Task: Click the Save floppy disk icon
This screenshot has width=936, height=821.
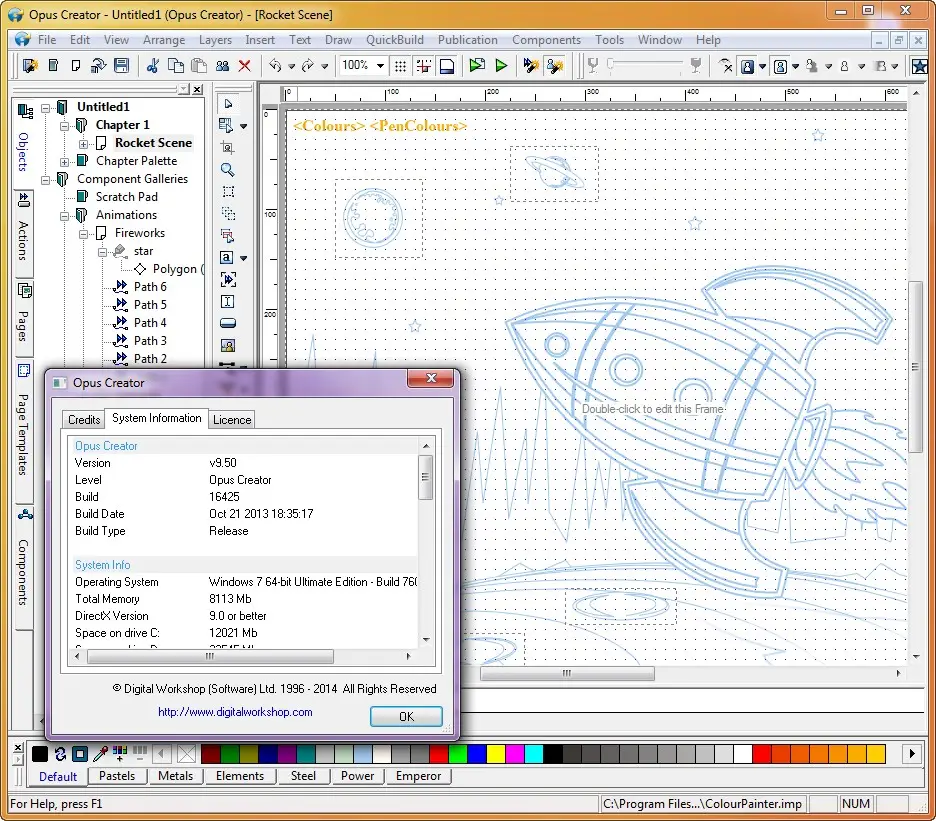Action: pyautogui.click(x=121, y=66)
